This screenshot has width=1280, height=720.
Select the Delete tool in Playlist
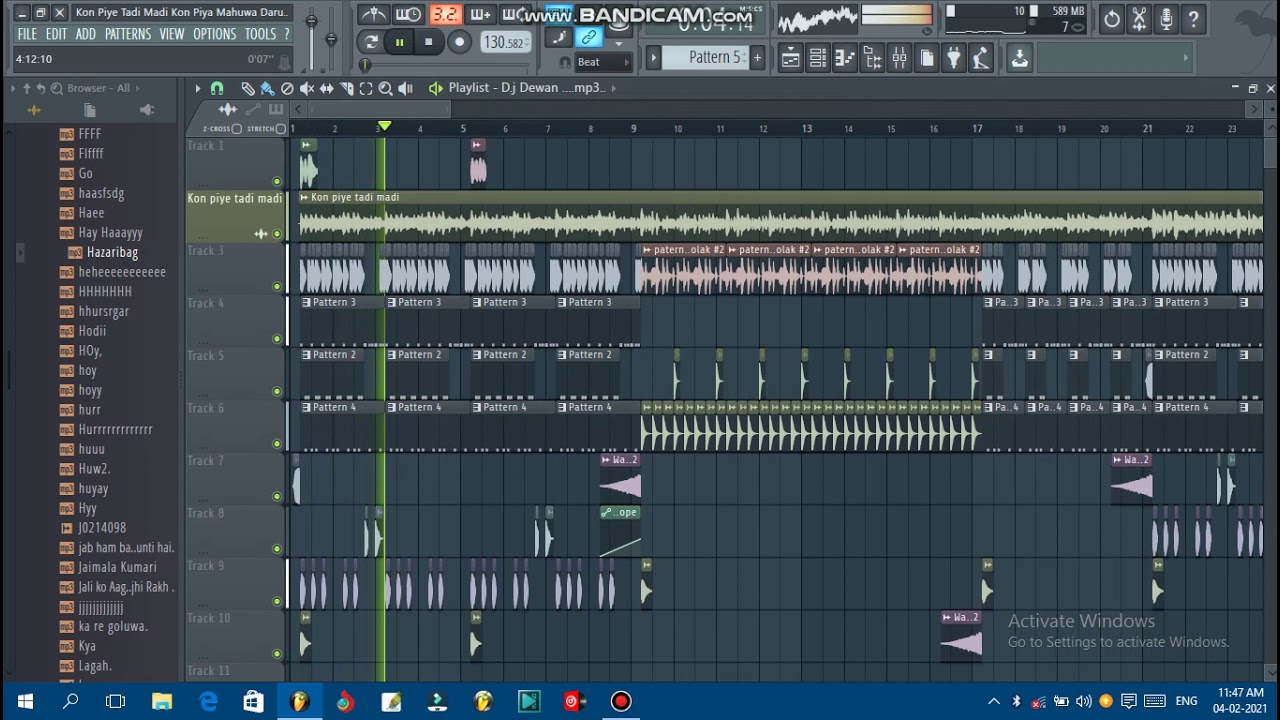[x=287, y=88]
